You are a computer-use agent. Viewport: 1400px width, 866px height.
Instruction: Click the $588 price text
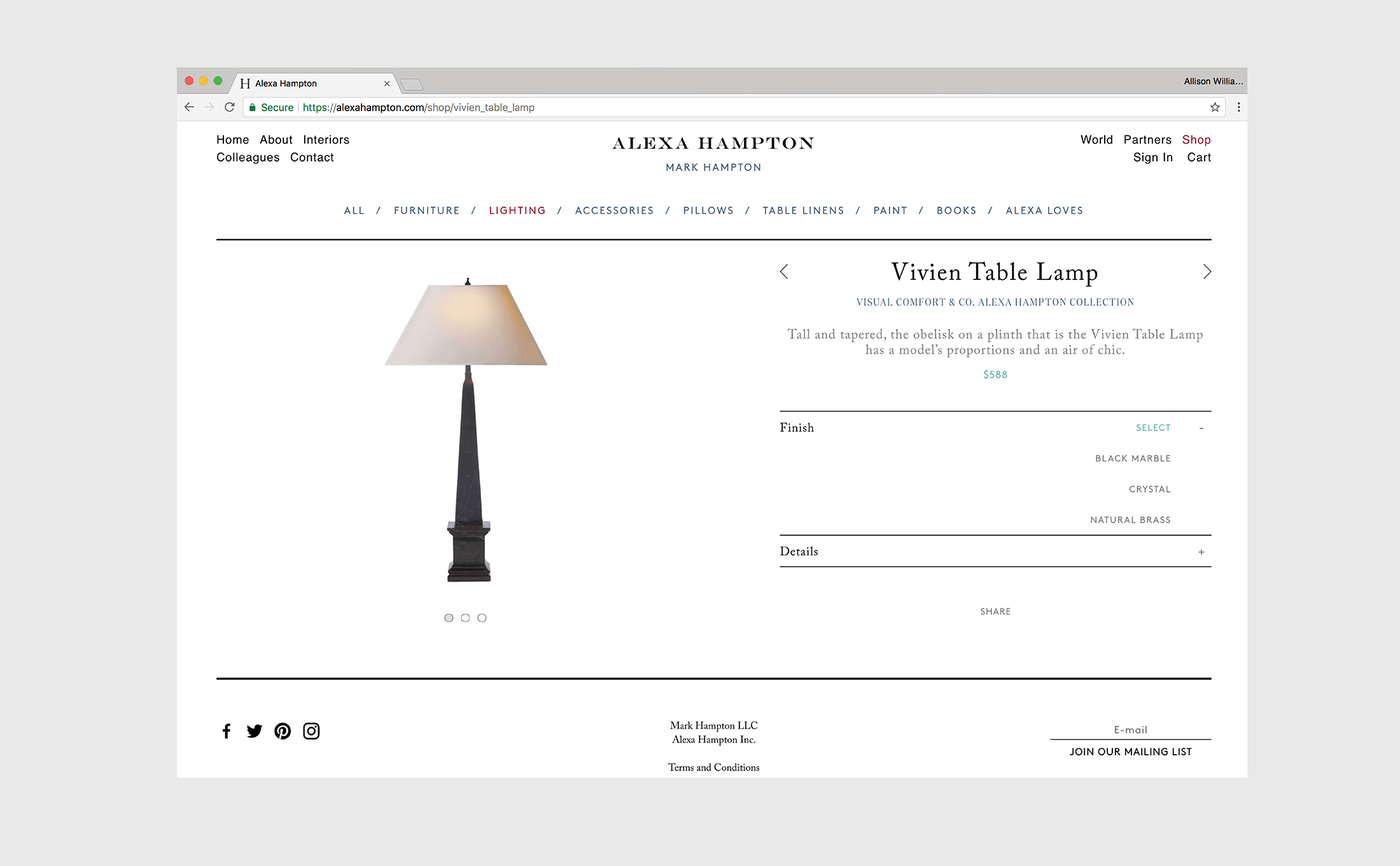[x=995, y=375]
